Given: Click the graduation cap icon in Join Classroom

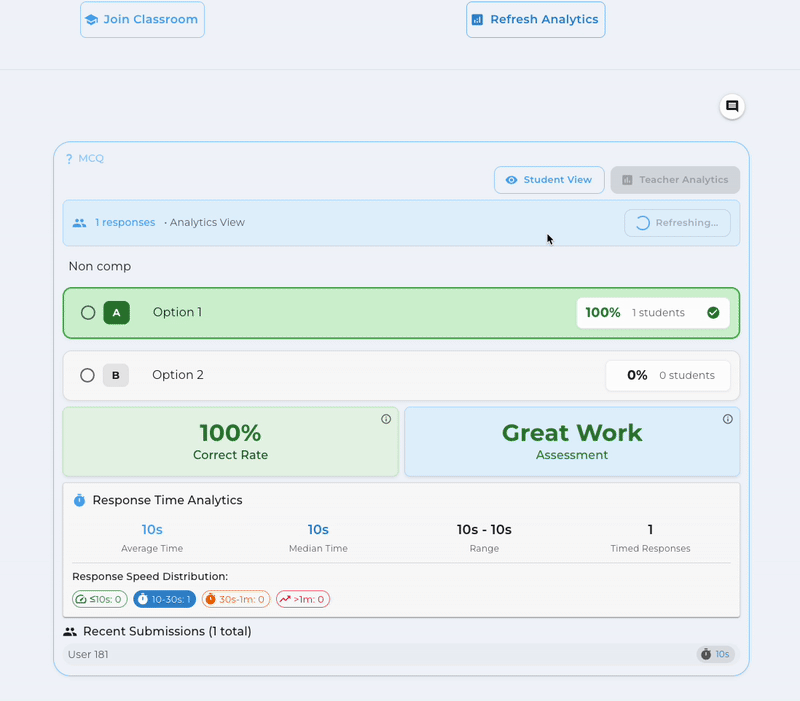Looking at the screenshot, I should (93, 18).
